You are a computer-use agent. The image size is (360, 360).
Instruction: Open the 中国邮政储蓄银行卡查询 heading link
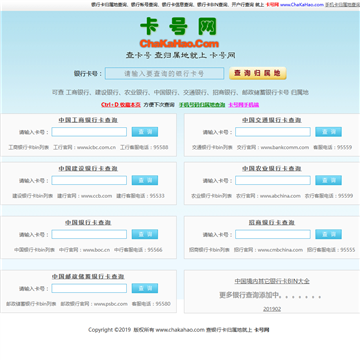tap(88, 277)
